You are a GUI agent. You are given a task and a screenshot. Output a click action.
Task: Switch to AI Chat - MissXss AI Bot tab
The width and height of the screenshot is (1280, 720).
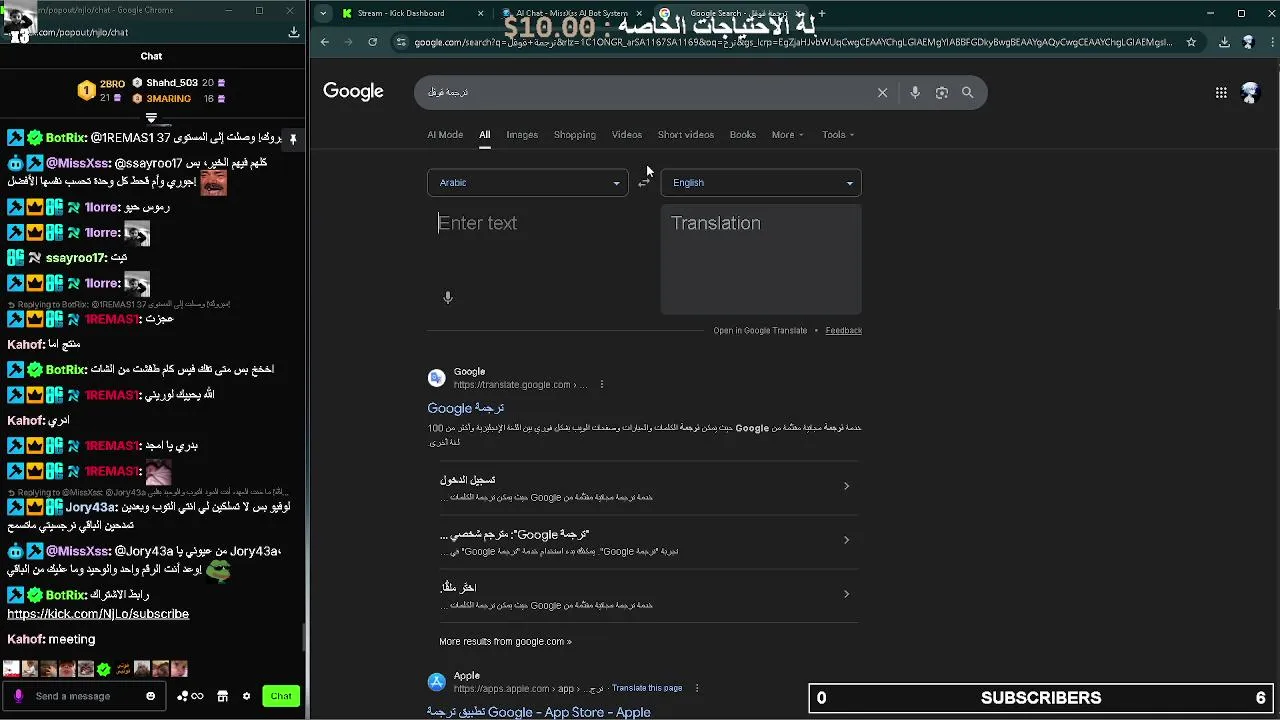coord(570,13)
